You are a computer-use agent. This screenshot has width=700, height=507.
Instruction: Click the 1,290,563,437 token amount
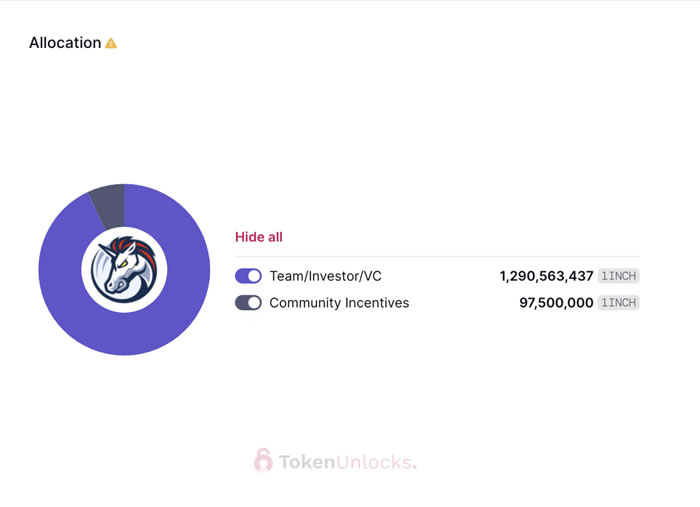(546, 276)
